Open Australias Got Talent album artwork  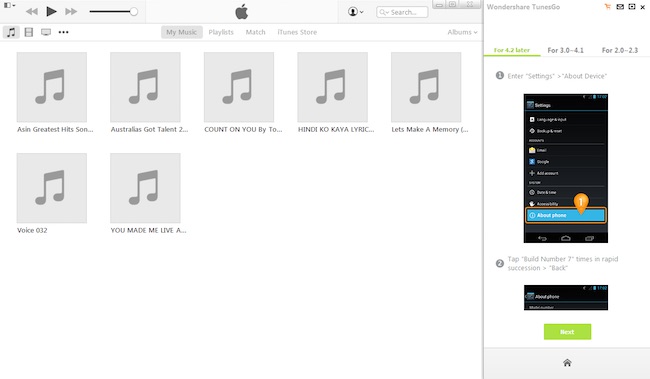coord(145,87)
